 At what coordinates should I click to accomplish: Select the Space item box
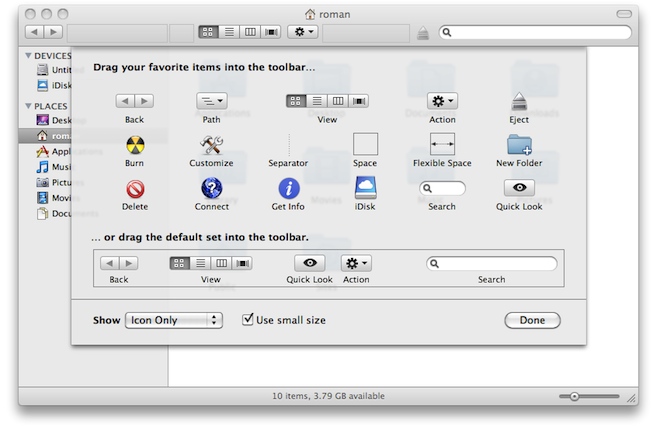pyautogui.click(x=365, y=144)
